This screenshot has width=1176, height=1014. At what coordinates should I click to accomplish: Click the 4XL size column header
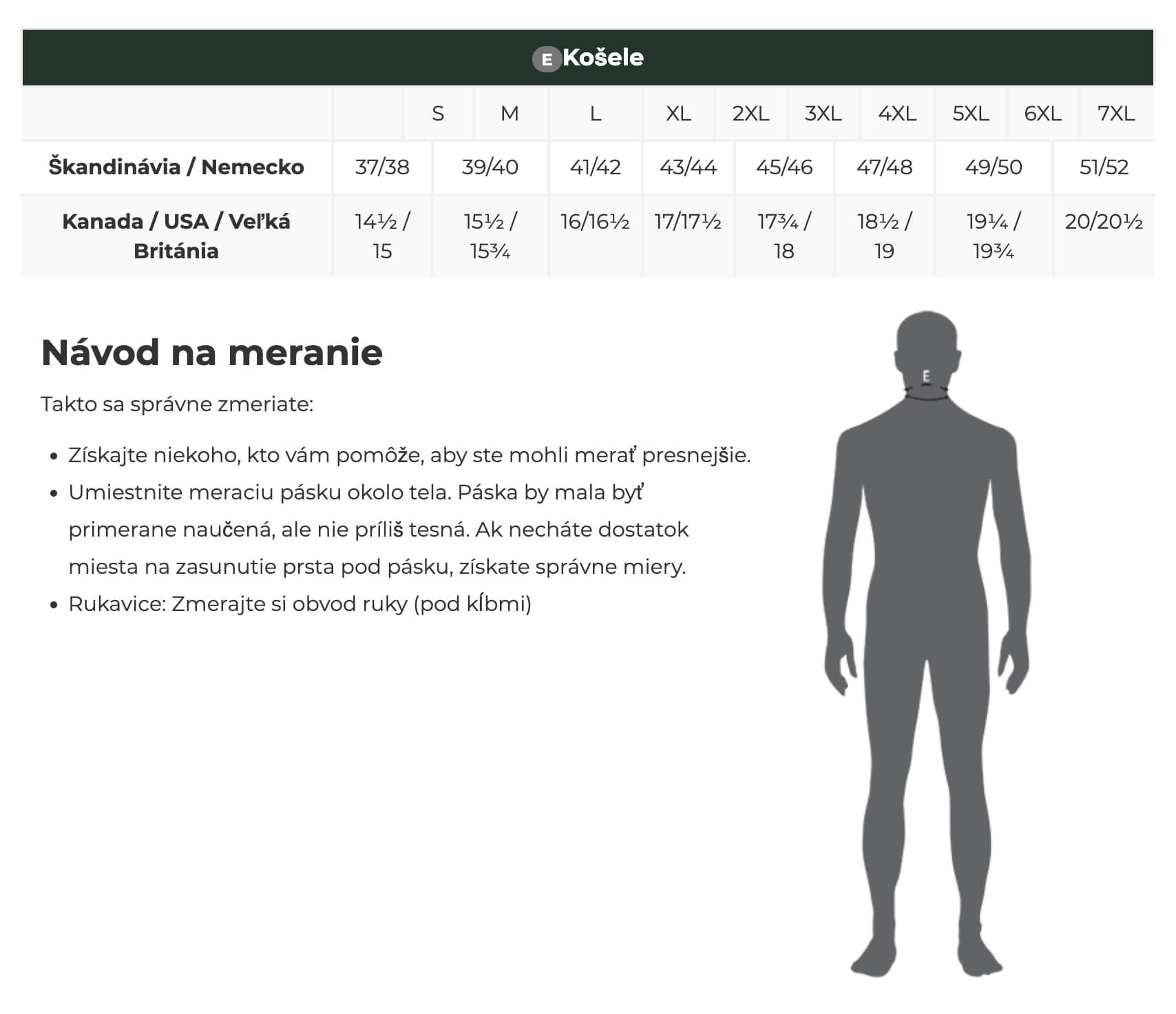pos(897,113)
